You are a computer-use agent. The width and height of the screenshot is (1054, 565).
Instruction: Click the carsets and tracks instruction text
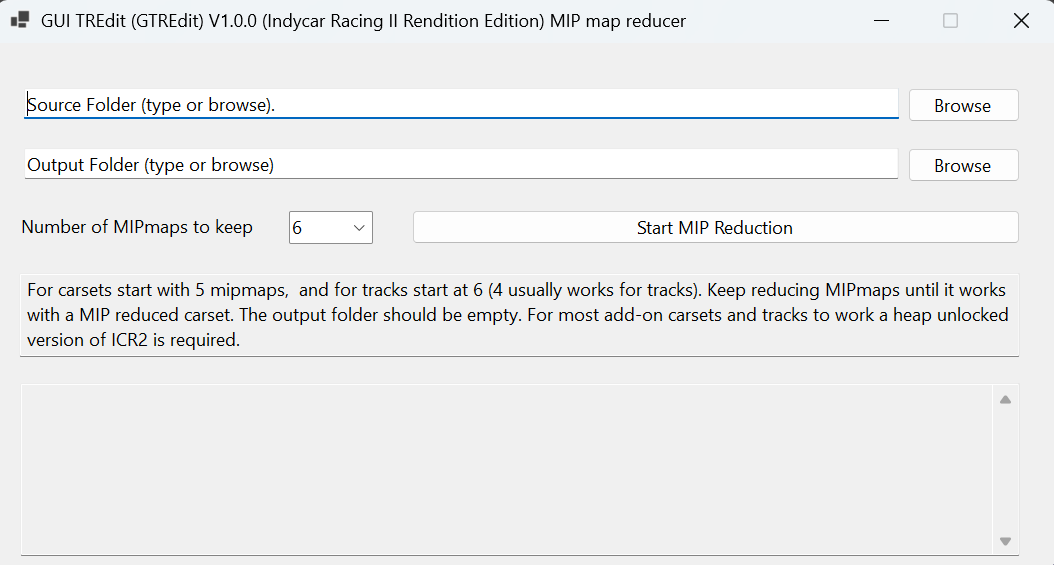point(519,315)
